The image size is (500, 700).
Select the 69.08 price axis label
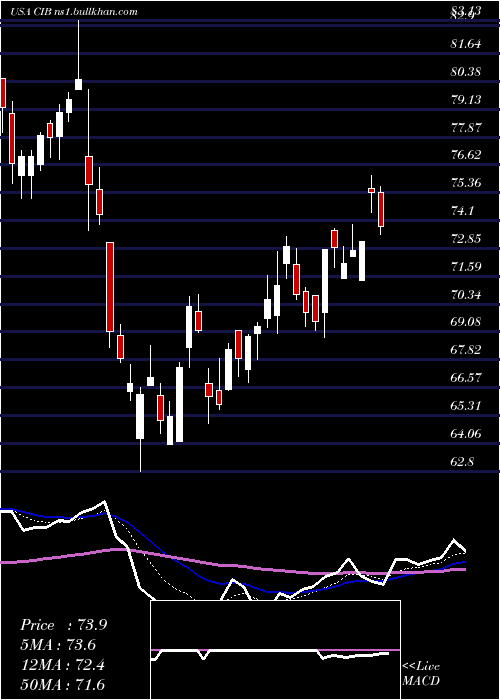pos(466,322)
